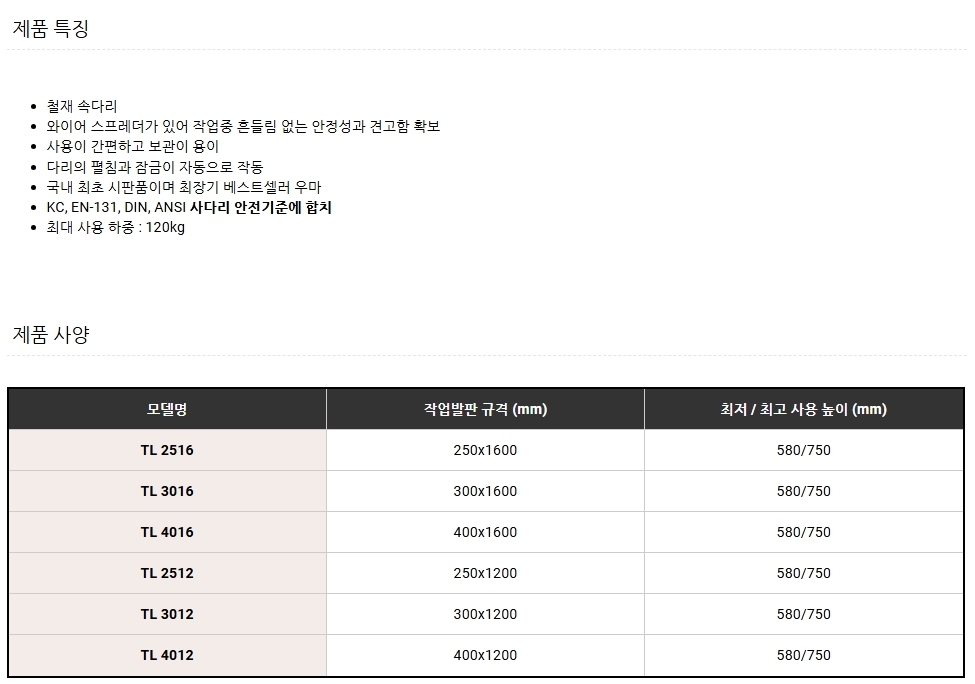
Task: Click the 250x1600 size cell
Action: point(485,450)
